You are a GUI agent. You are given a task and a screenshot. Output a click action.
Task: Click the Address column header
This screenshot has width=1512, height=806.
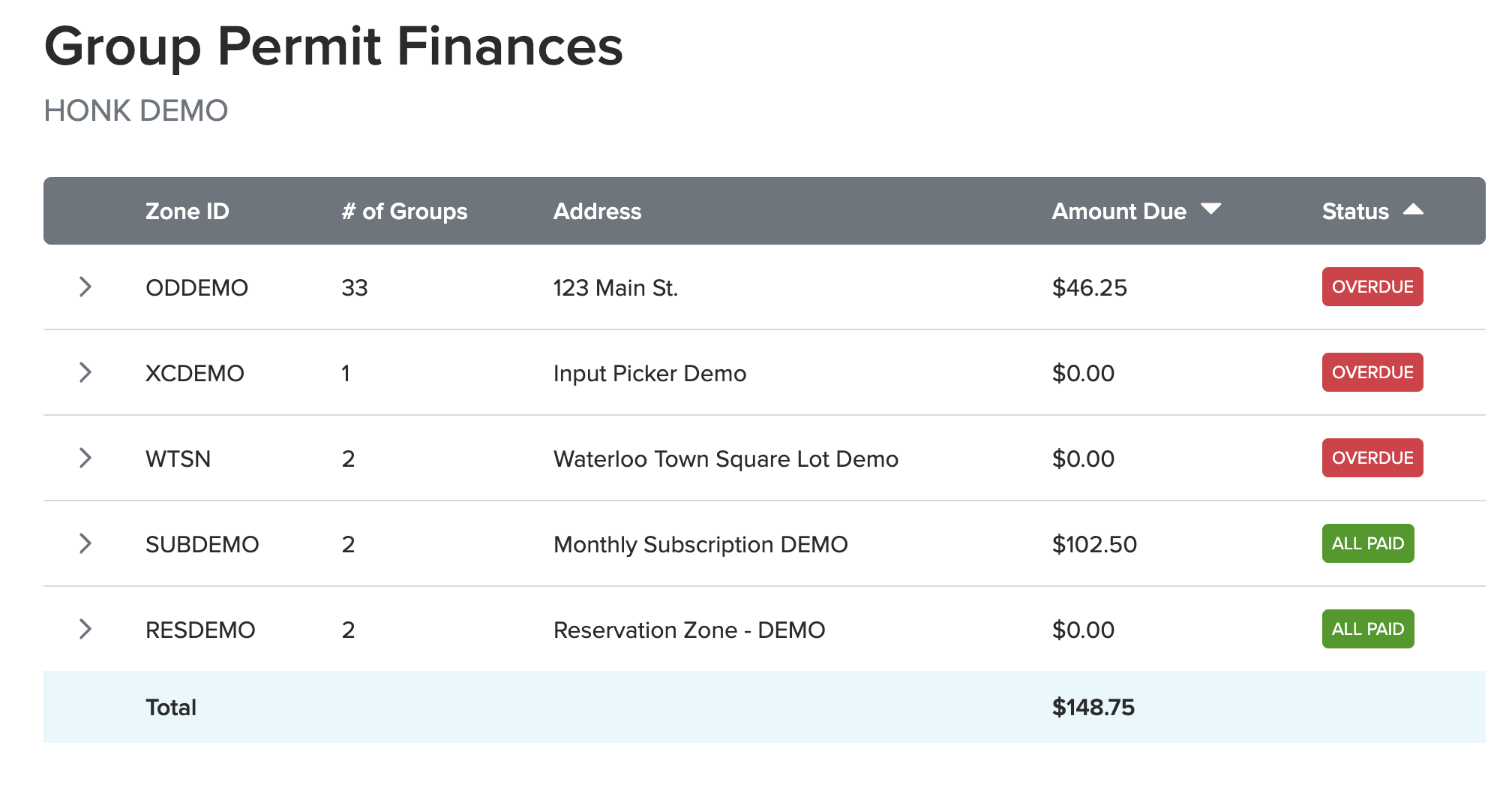point(597,212)
